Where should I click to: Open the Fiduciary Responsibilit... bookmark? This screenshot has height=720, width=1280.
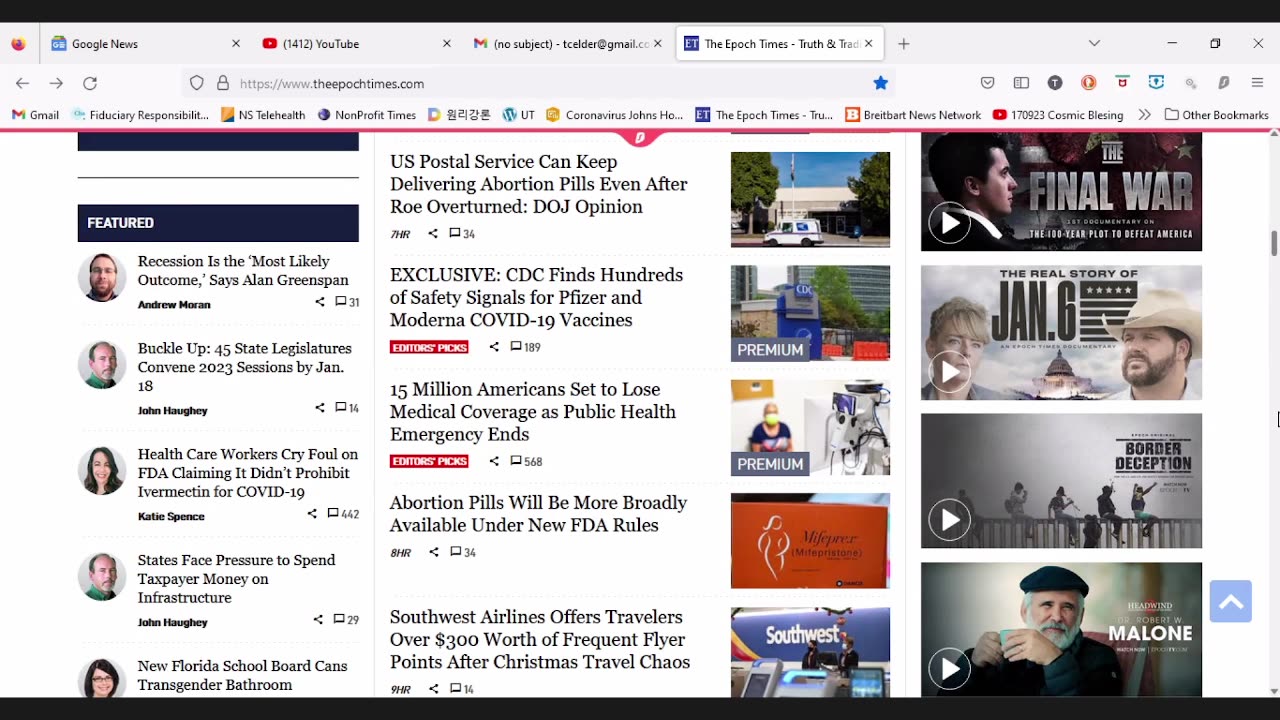[140, 115]
